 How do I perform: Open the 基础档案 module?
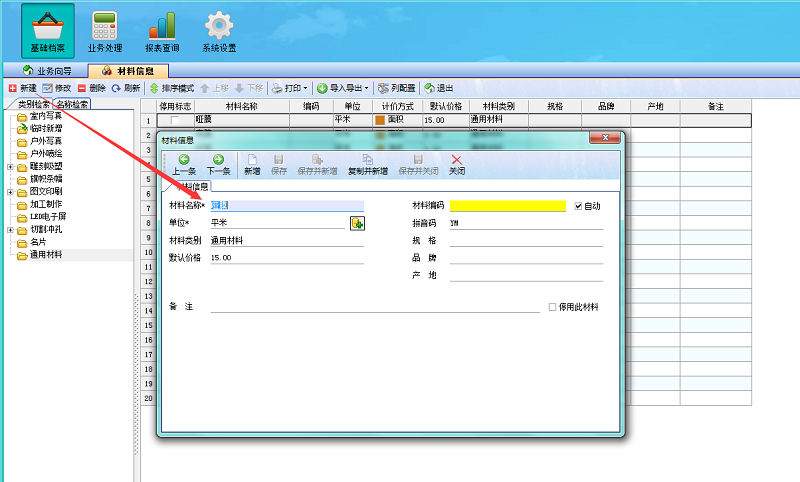coord(48,32)
